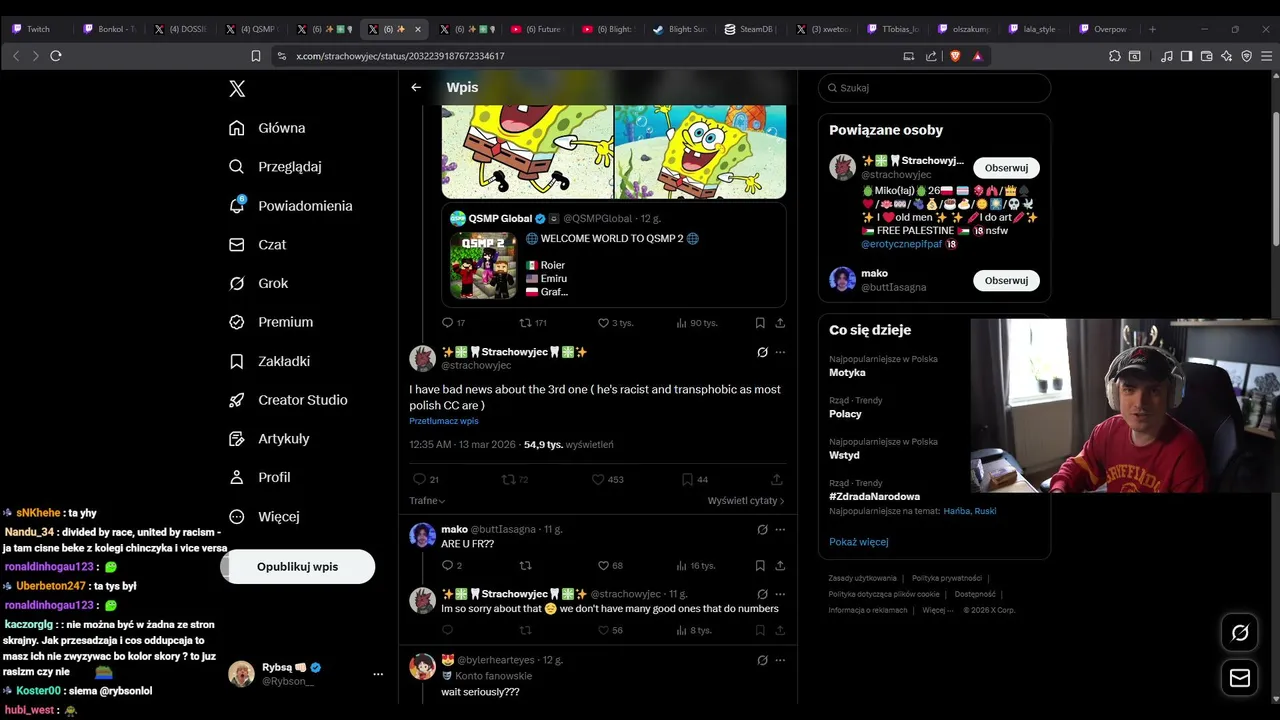Reply to the quoted post showing 17

453,323
